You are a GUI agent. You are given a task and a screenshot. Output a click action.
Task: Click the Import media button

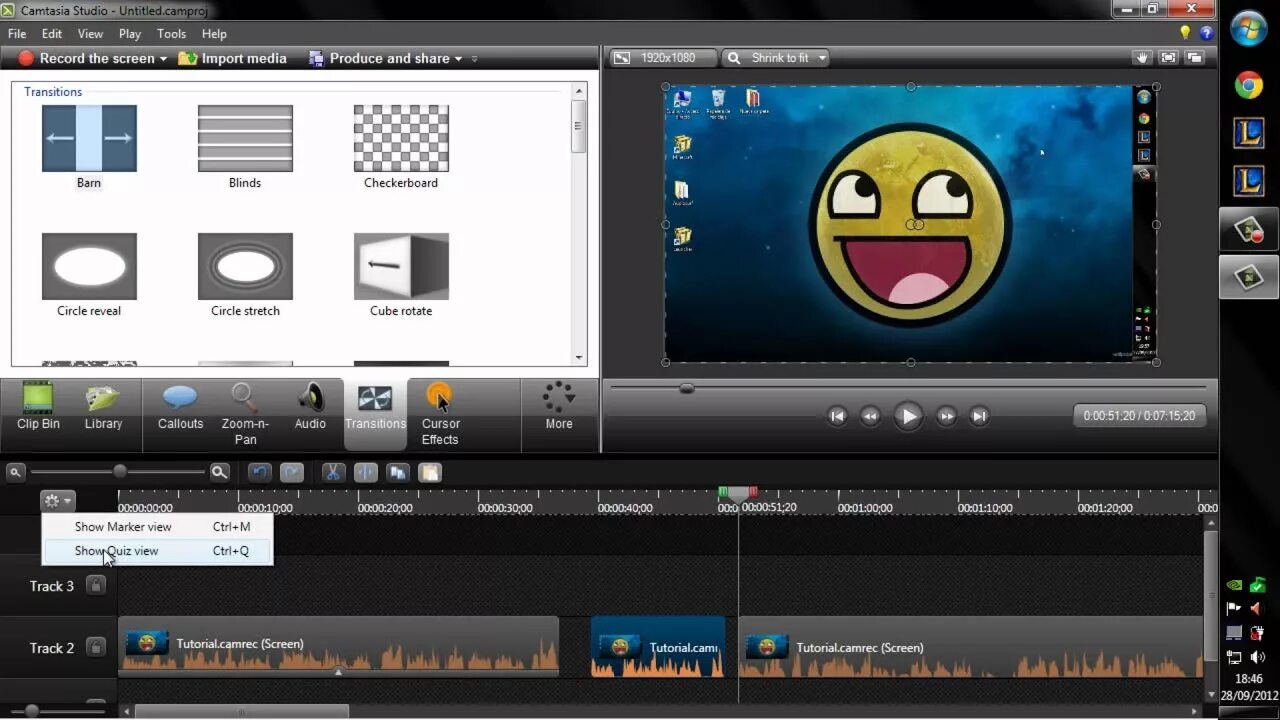pos(233,58)
